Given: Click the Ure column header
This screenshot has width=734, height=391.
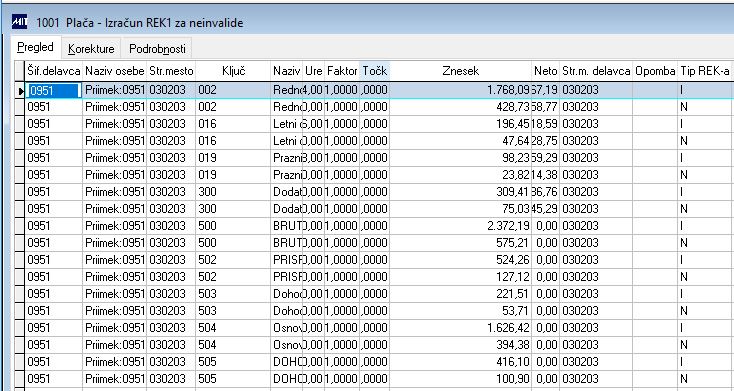Looking at the screenshot, I should (x=314, y=71).
